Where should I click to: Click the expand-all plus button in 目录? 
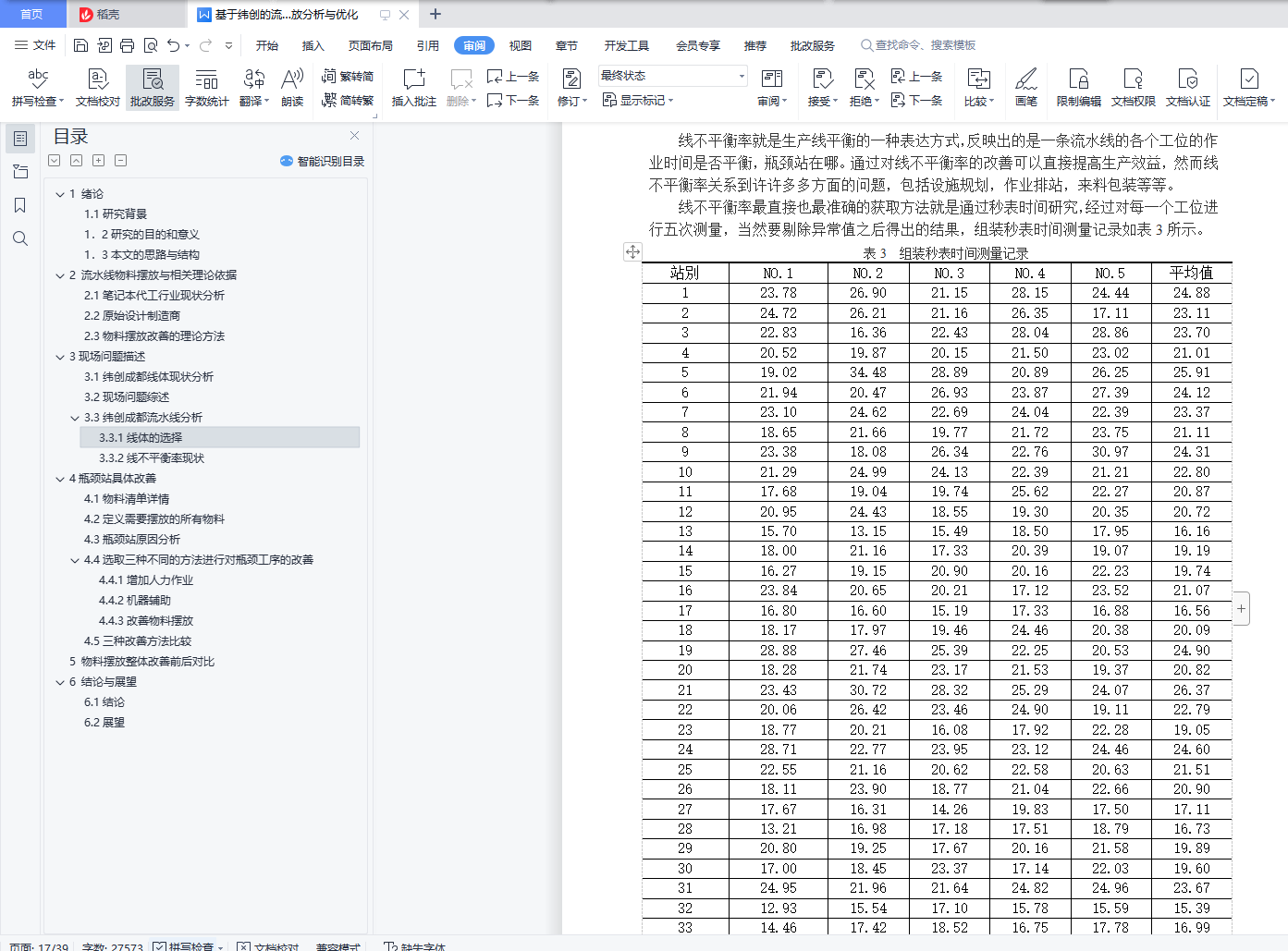(98, 161)
